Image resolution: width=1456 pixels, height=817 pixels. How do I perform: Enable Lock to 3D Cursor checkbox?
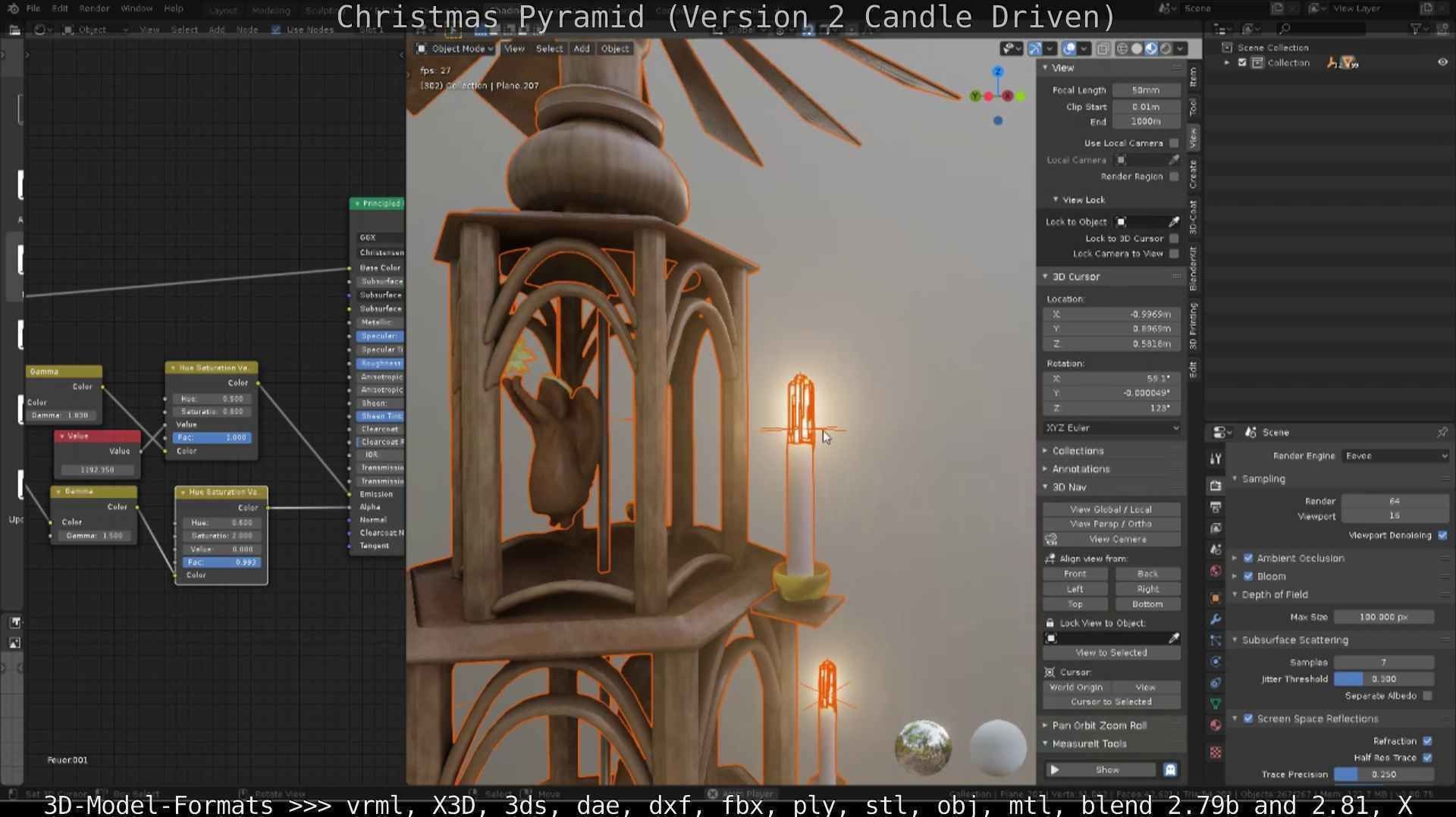1174,239
